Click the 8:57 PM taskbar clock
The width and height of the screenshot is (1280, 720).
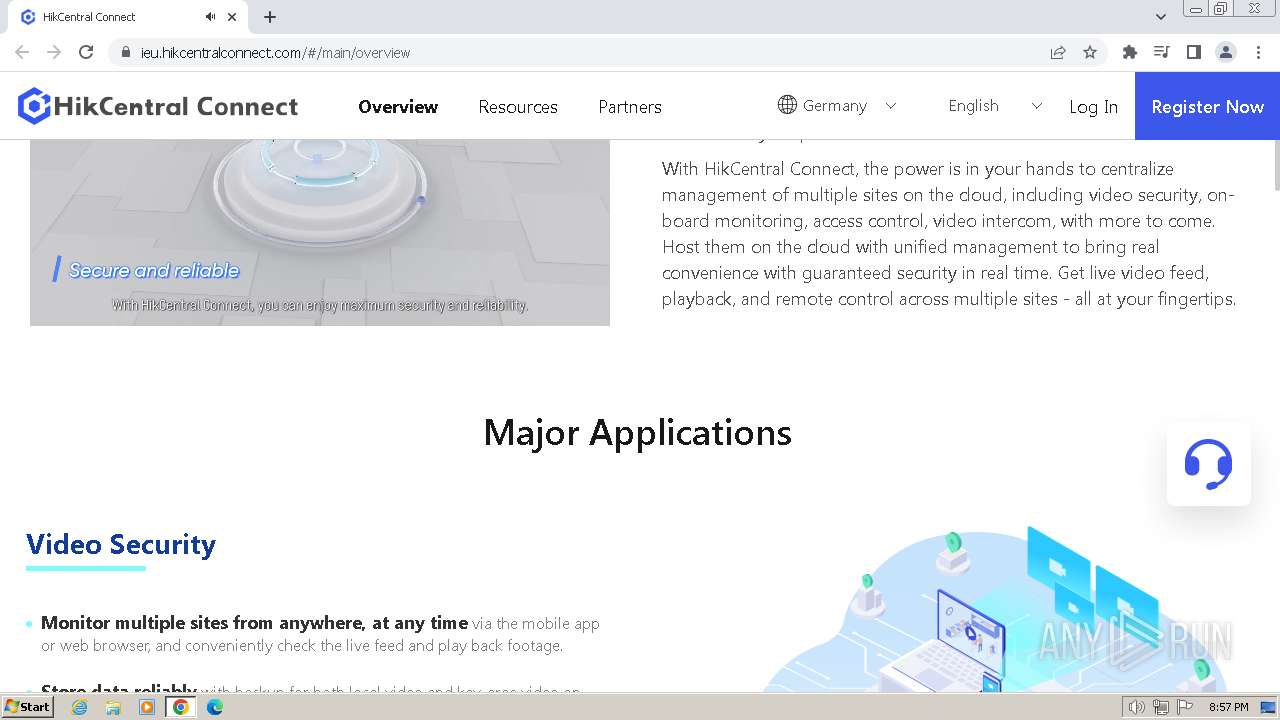(1229, 707)
